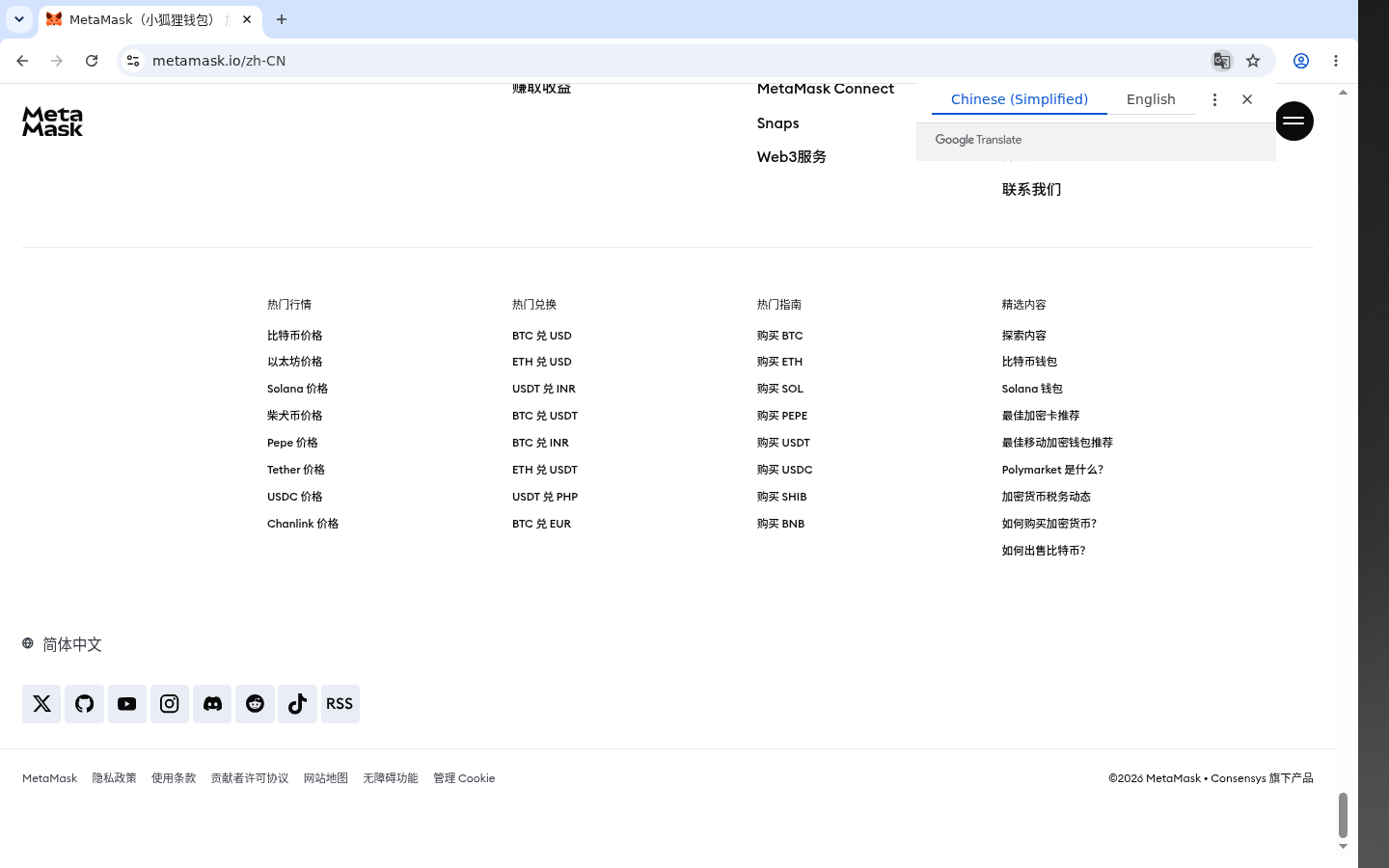Screen dimensions: 1389x868
Task: Open the 最佳移动加密钱包推荐 link
Action: 1057,443
